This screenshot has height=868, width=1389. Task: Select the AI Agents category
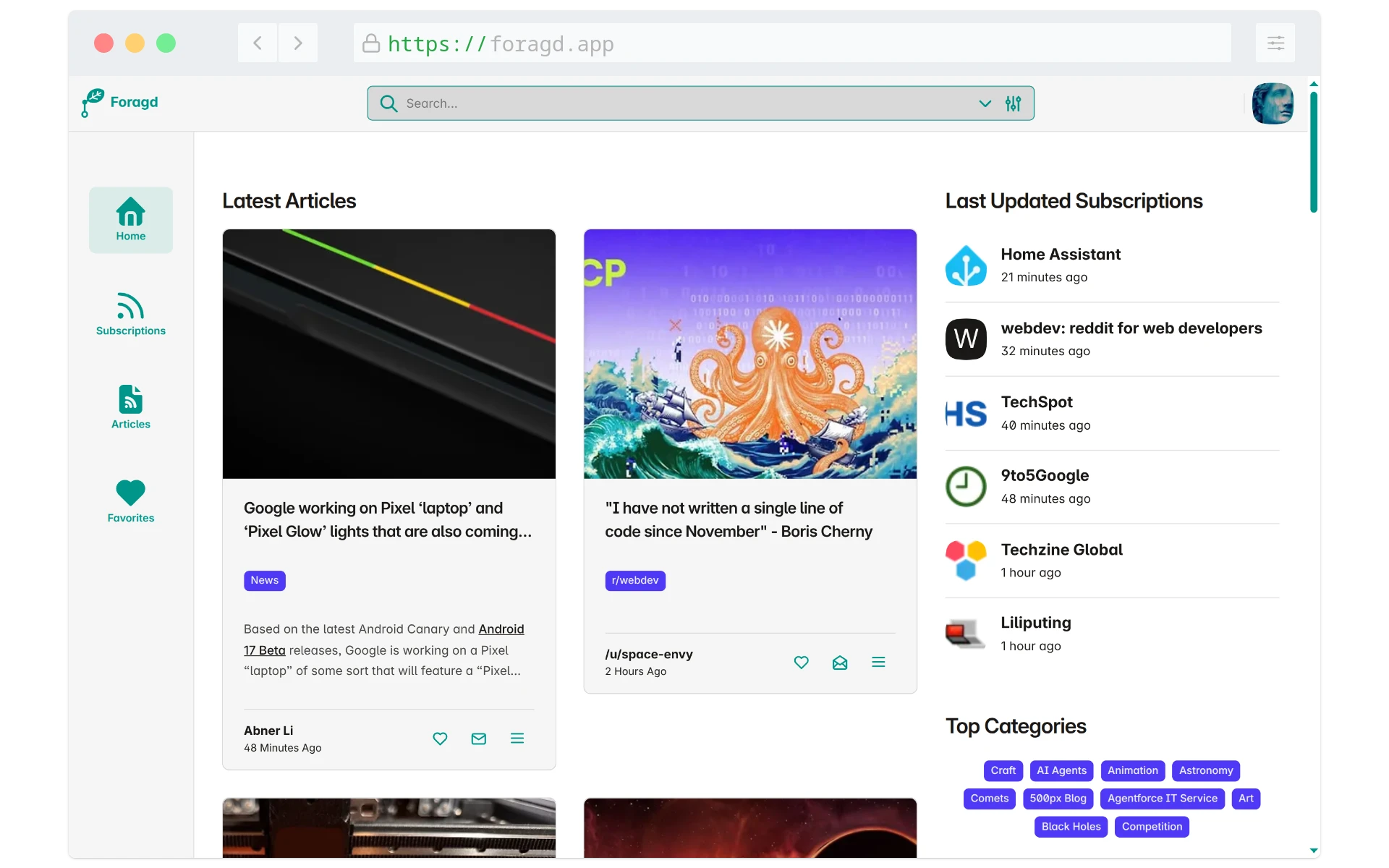tap(1061, 771)
